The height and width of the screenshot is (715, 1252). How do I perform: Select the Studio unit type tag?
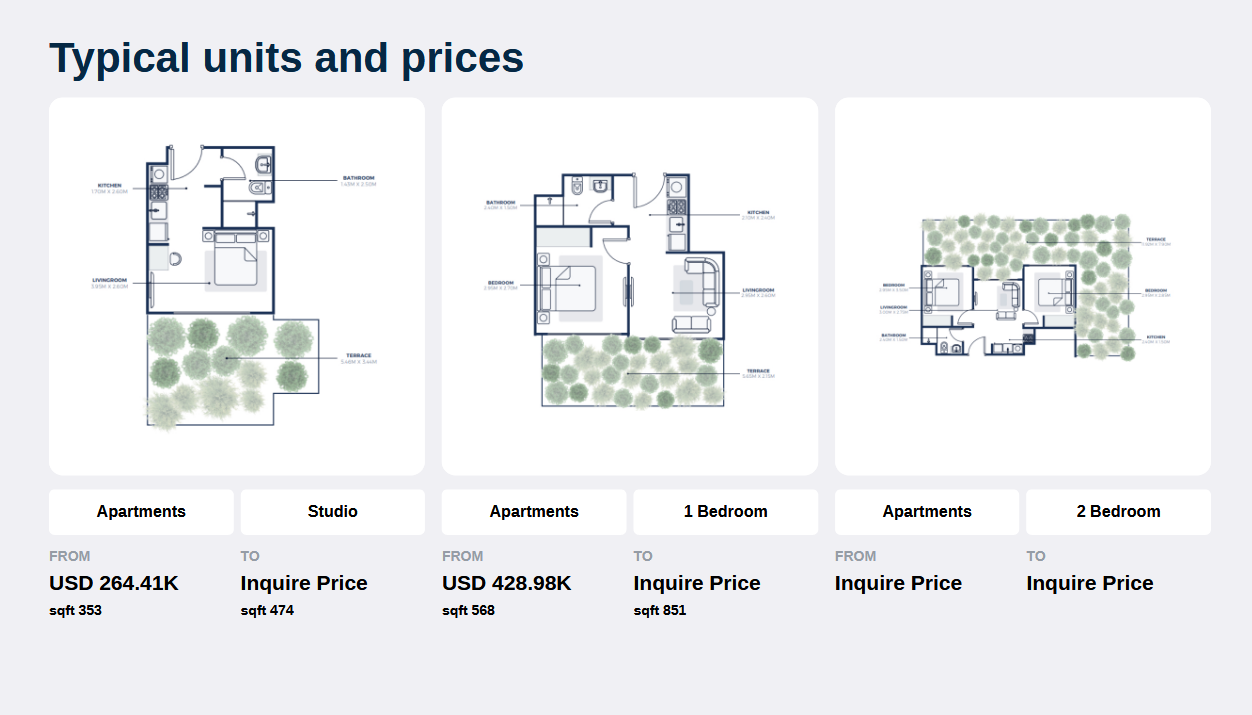(x=333, y=512)
